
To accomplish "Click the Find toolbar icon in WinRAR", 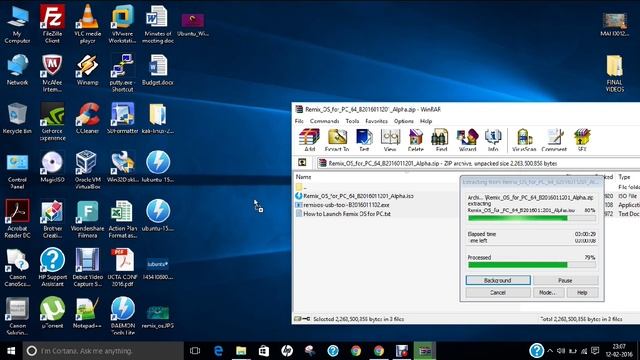I will click(x=441, y=140).
